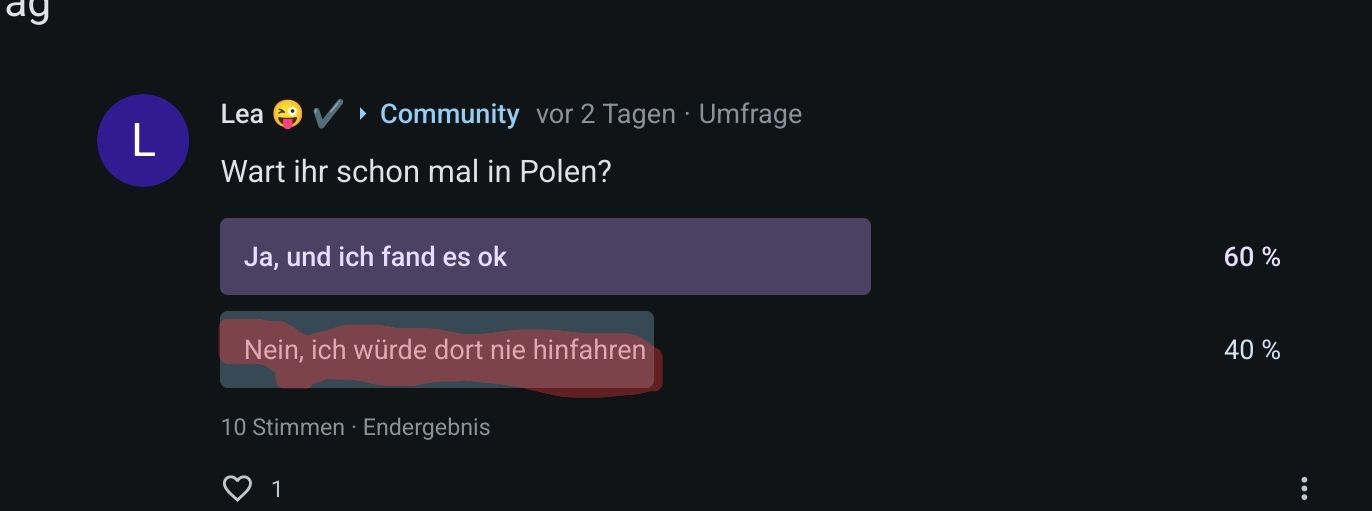Click the 40 % result value
The width and height of the screenshot is (1372, 511).
click(1252, 350)
